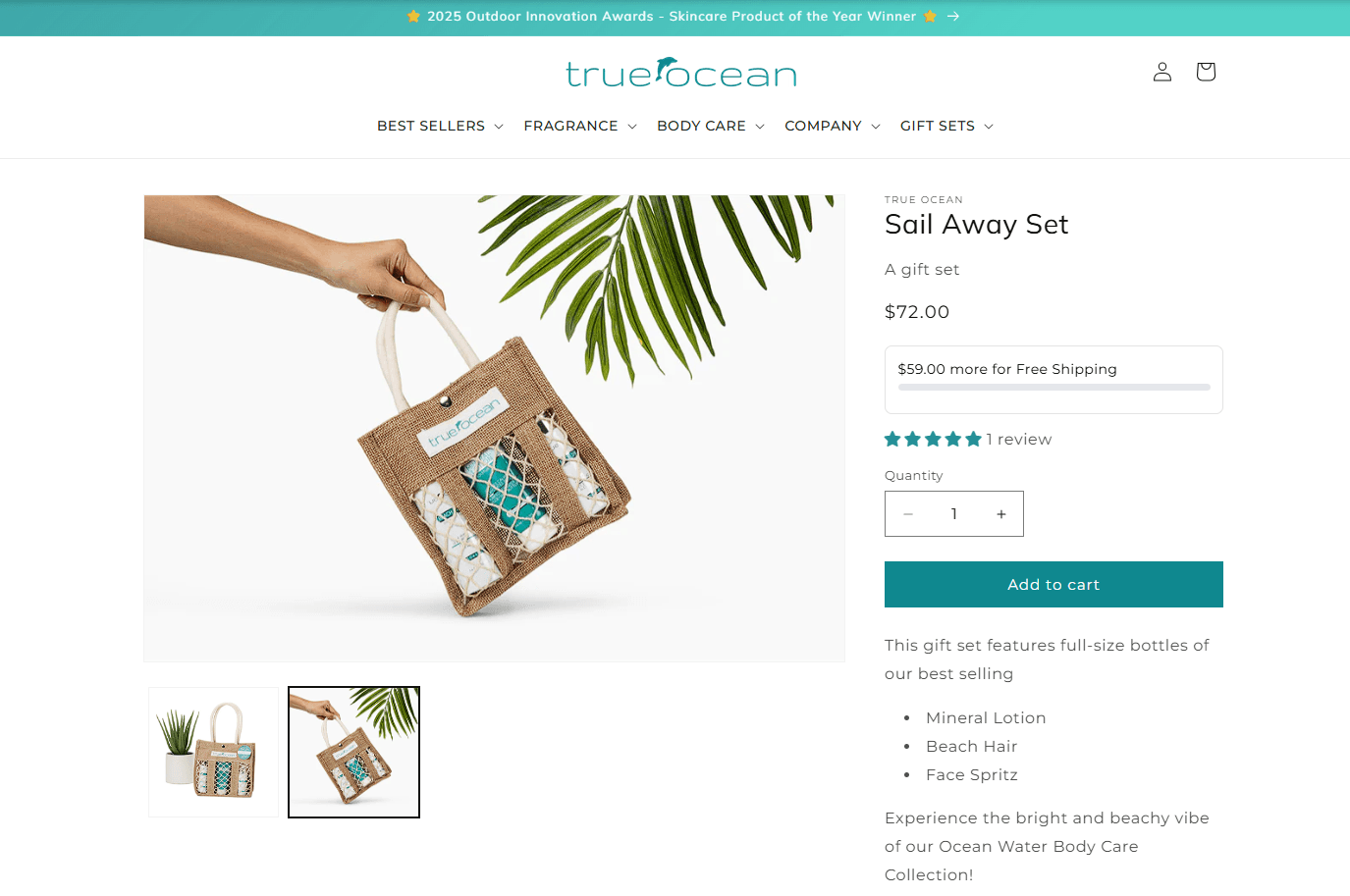This screenshot has height=896, width=1350.
Task: Add the Sail Away Set to cart
Action: 1053,584
